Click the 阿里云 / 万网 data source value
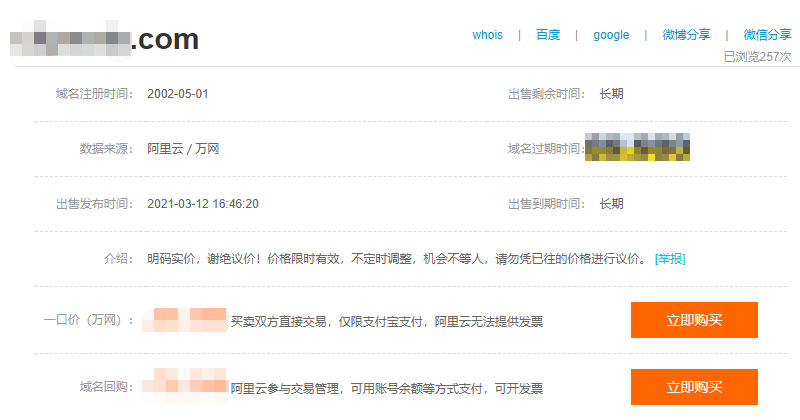Viewport: 800px width, 420px height. pos(183,149)
